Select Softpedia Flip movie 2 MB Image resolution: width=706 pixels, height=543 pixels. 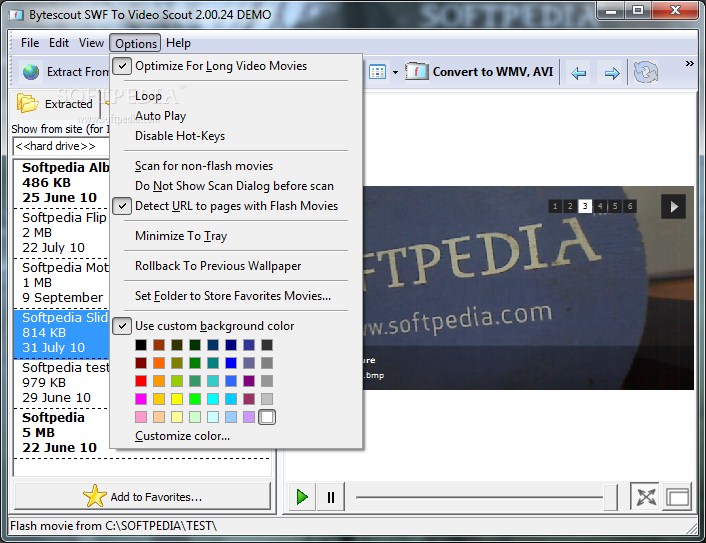click(62, 232)
